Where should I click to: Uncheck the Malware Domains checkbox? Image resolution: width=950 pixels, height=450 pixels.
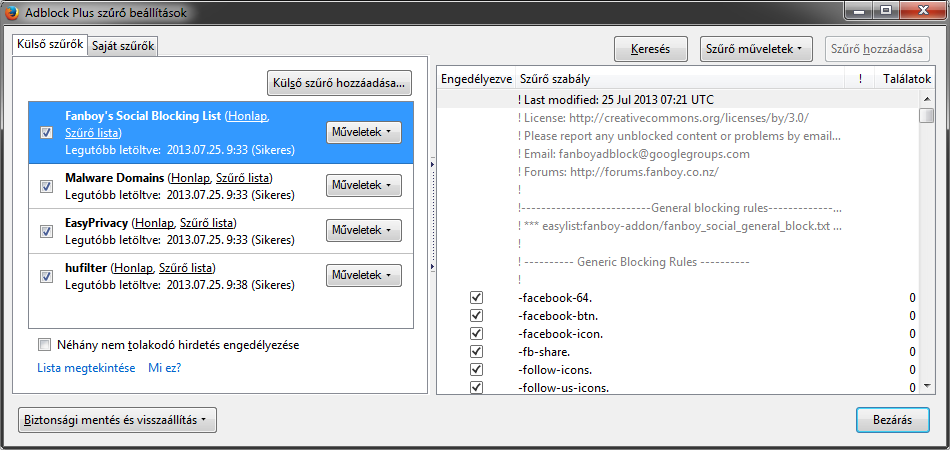click(46, 187)
